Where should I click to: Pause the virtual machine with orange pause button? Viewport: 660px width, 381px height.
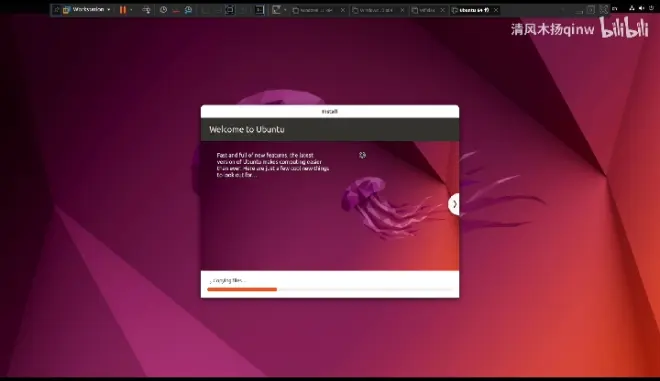coord(122,10)
